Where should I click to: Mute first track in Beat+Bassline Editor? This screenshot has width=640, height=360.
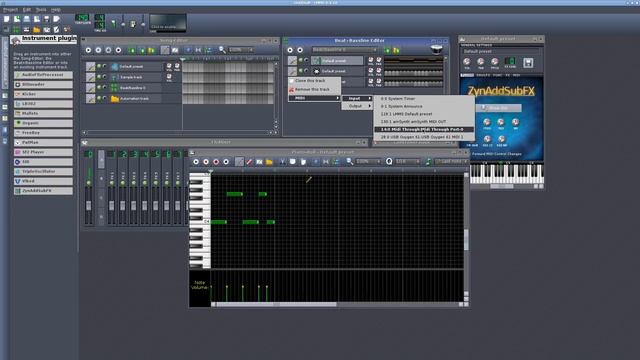pyautogui.click(x=300, y=60)
